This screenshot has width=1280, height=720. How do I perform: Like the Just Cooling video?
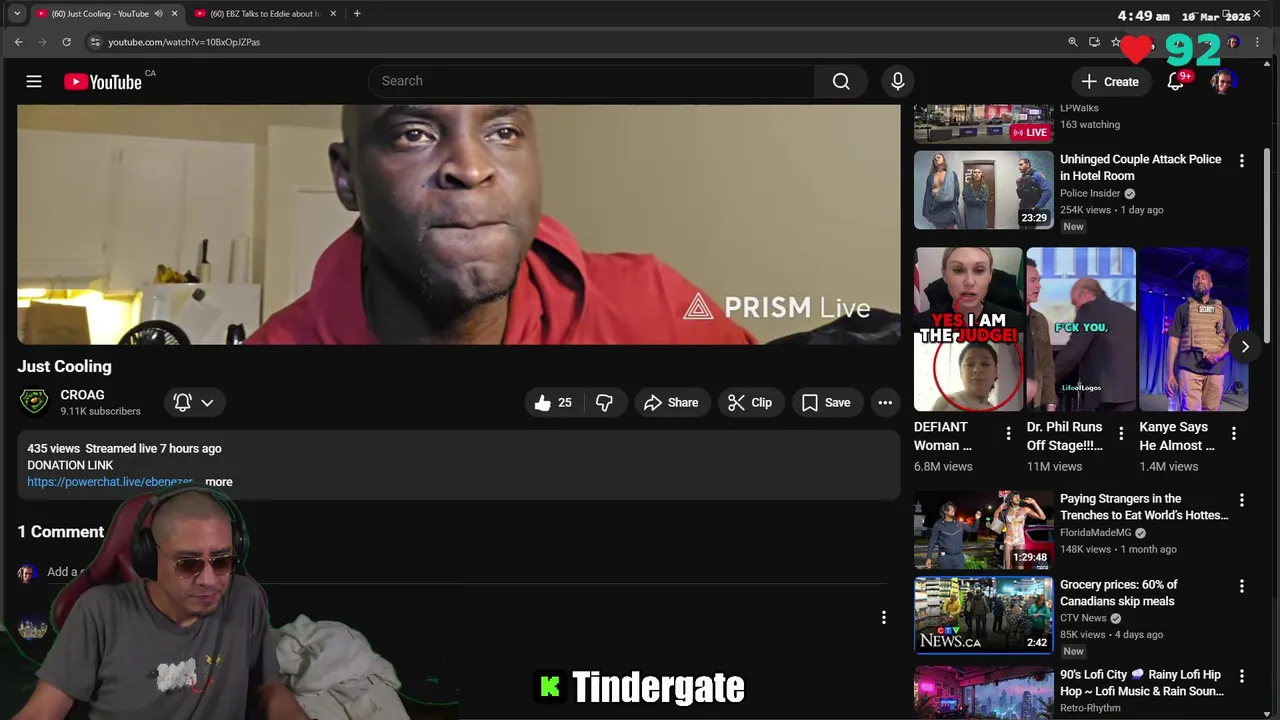point(552,402)
